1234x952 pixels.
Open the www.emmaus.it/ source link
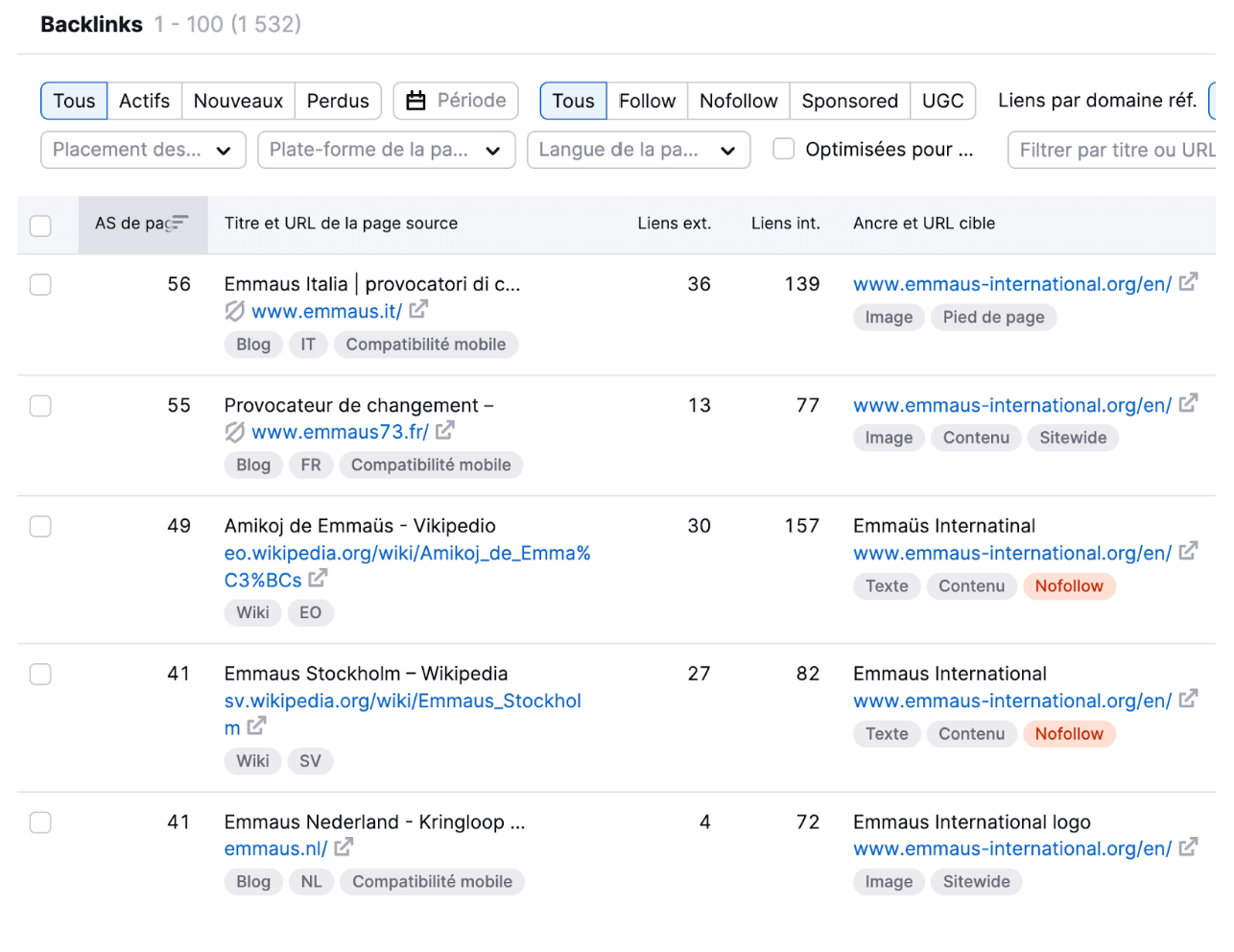coord(326,311)
